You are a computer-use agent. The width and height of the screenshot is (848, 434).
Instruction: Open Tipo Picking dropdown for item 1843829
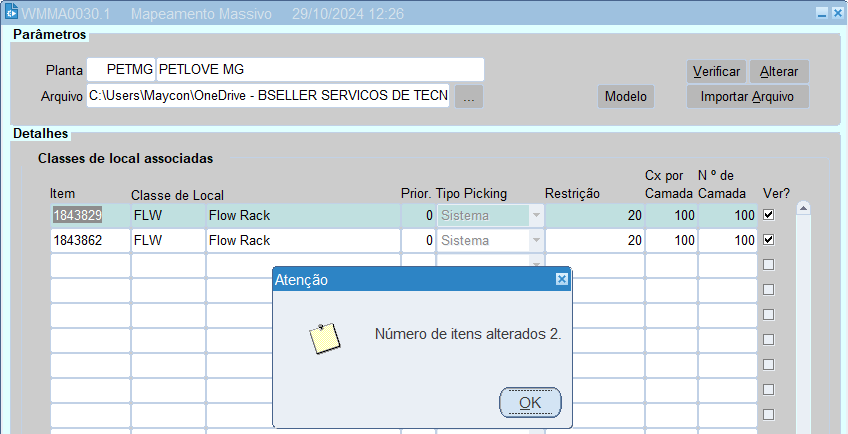point(536,215)
